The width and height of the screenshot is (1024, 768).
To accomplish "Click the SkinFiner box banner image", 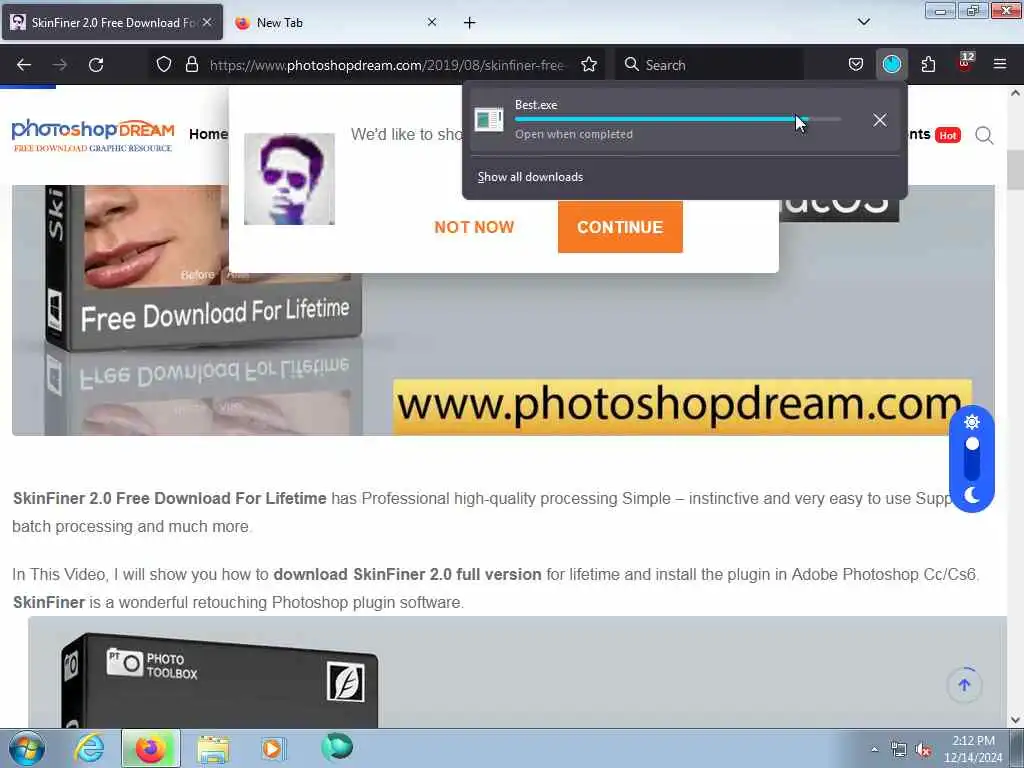I will pyautogui.click(x=504, y=310).
